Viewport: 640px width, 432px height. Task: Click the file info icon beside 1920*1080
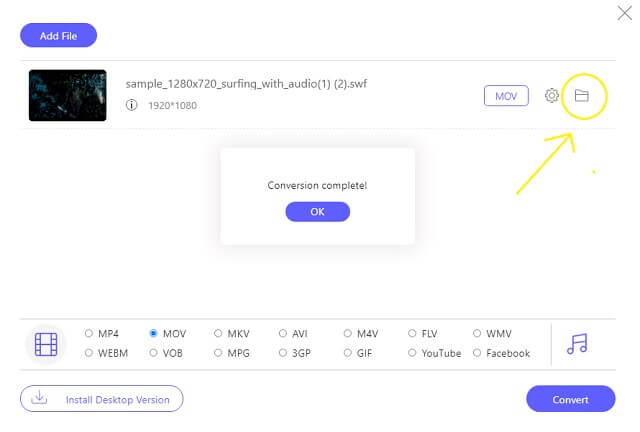tap(132, 105)
